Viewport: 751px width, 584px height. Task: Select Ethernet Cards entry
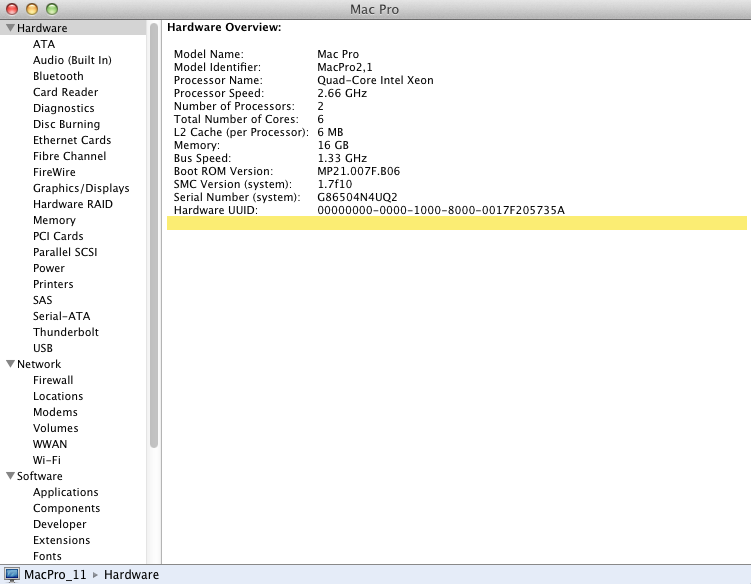(72, 140)
